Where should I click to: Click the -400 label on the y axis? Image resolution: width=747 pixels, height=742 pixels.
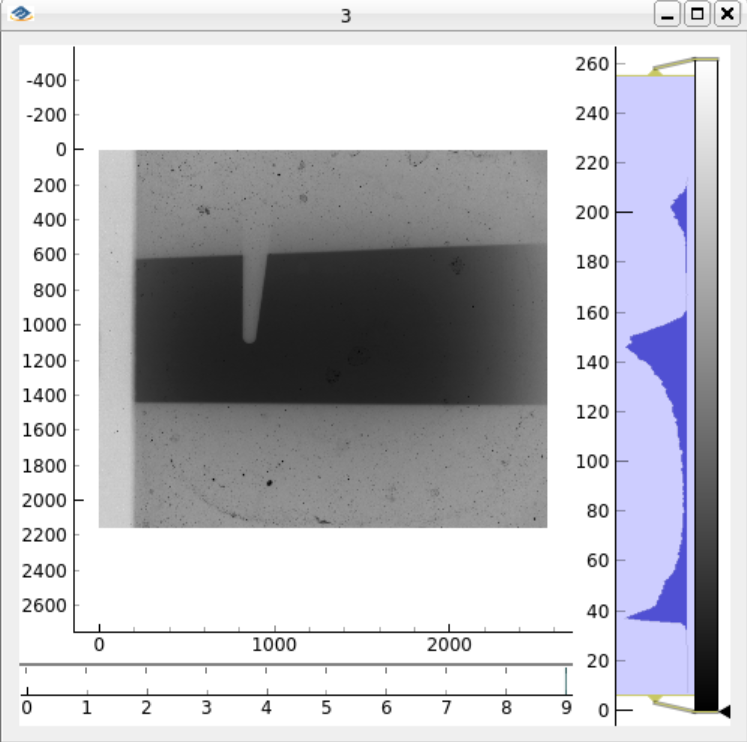[47, 80]
